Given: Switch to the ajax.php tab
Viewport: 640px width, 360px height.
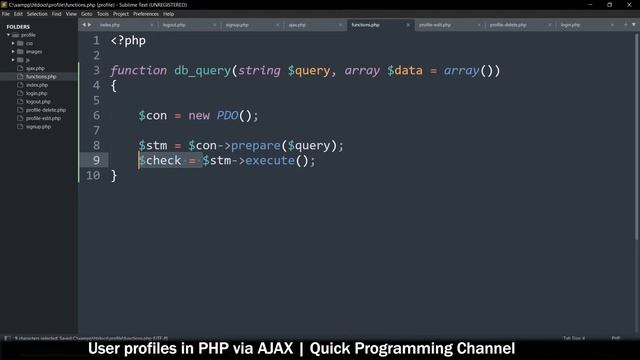Looking at the screenshot, I should pyautogui.click(x=297, y=25).
